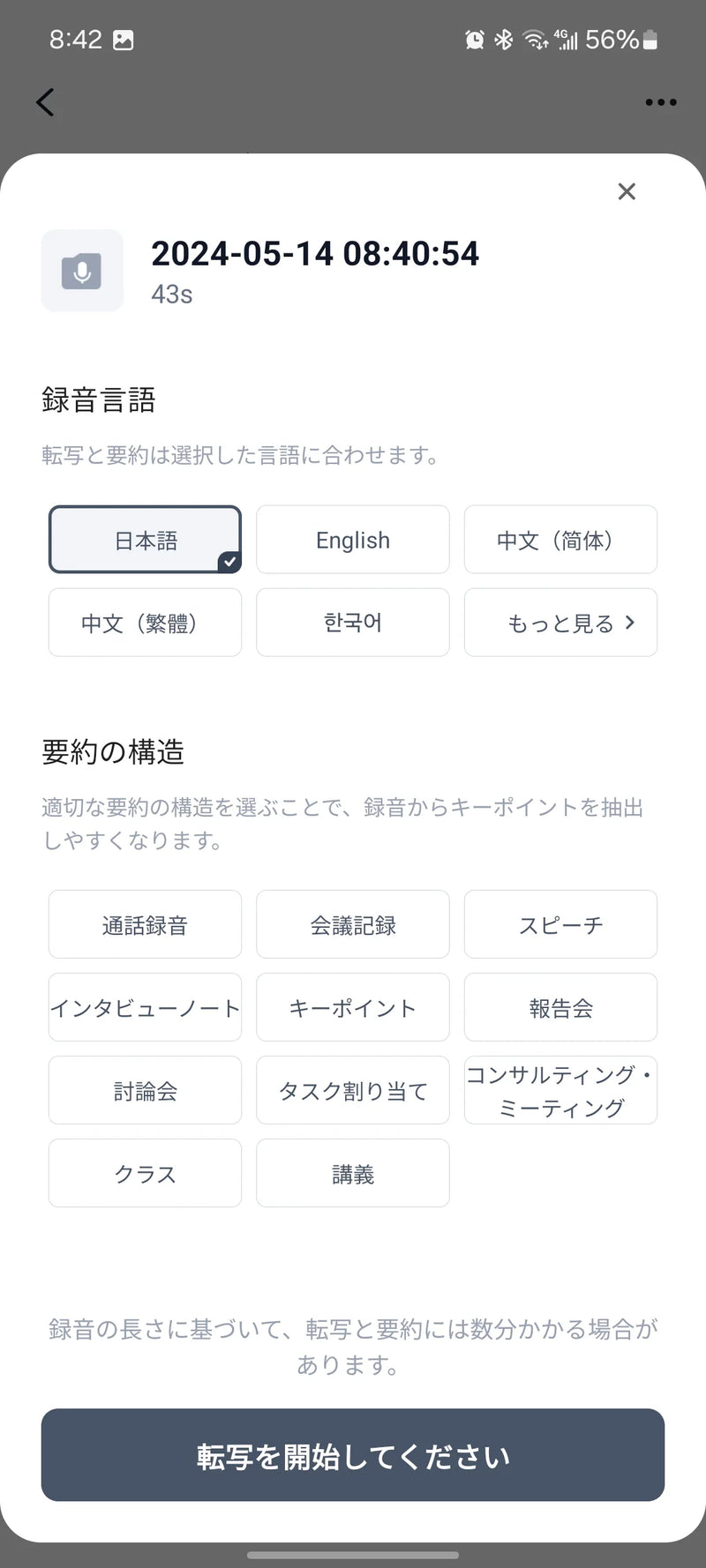Screen dimensions: 706x1568
Task: Close the transcription settings sheet
Action: click(x=627, y=191)
